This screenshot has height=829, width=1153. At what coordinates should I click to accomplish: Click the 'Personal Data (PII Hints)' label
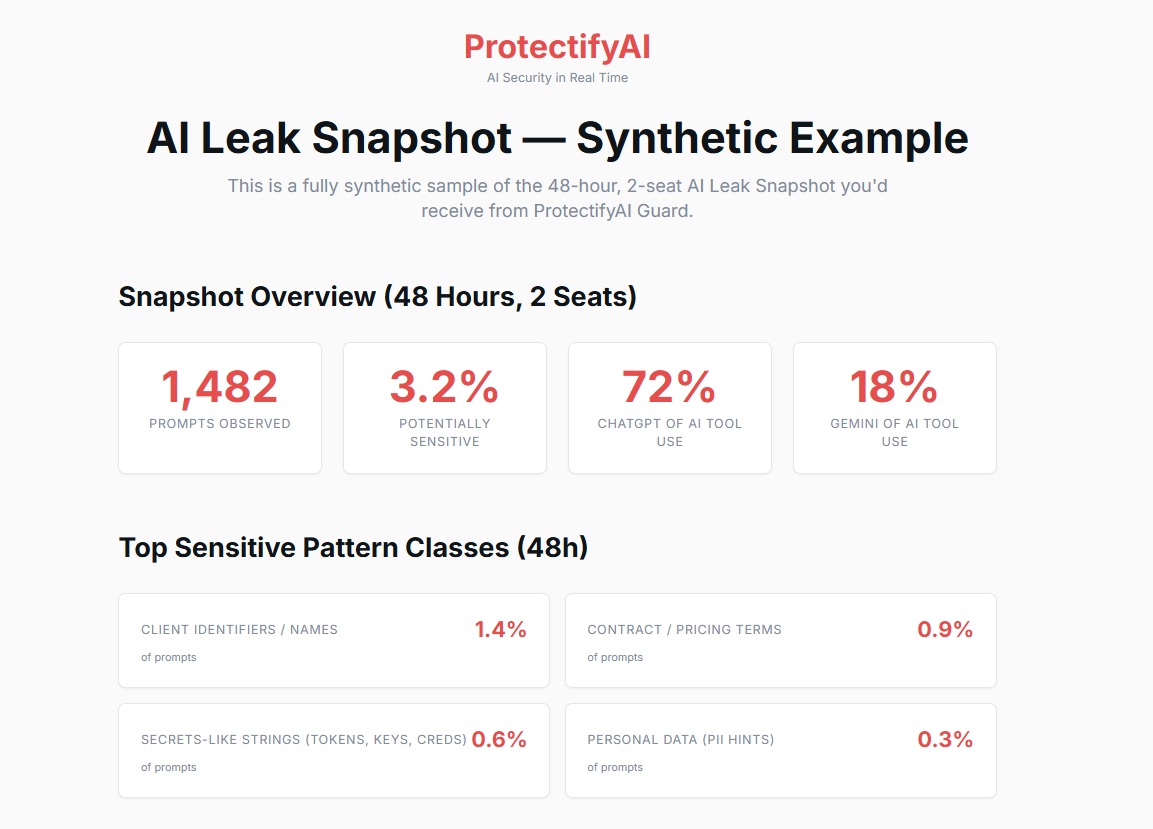pos(680,740)
